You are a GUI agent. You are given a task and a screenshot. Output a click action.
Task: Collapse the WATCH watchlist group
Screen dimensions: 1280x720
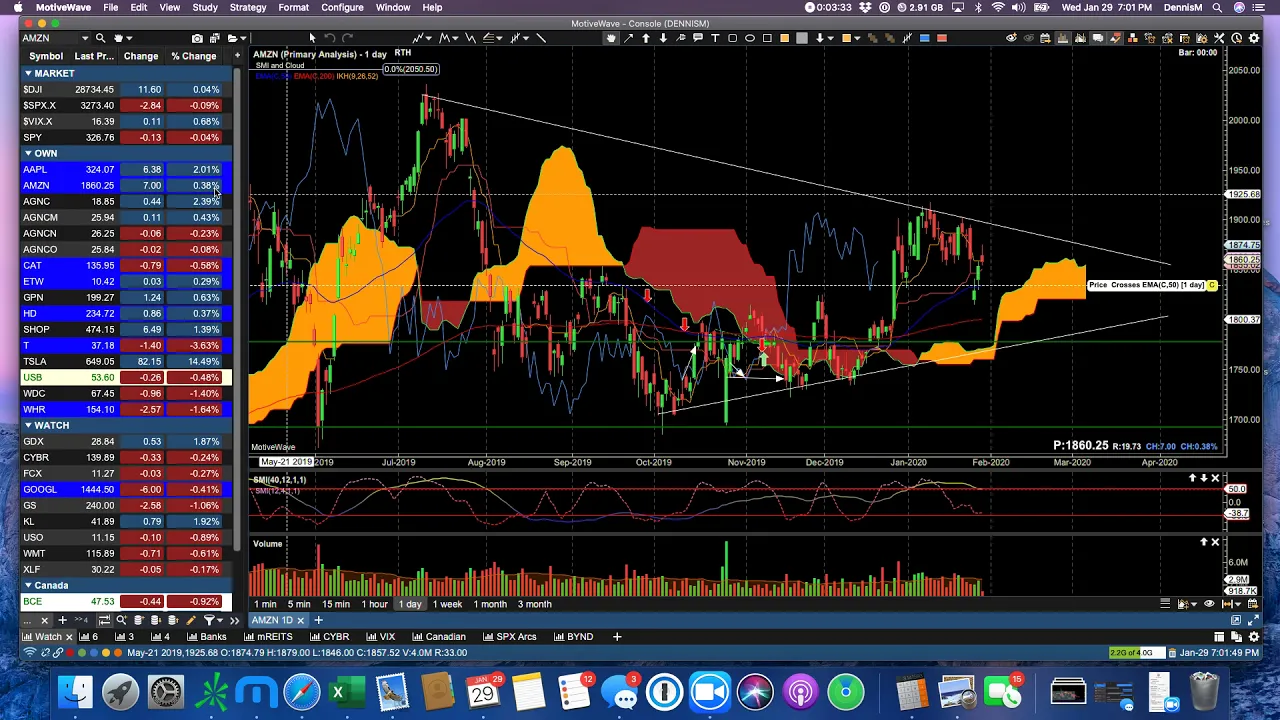[28, 425]
